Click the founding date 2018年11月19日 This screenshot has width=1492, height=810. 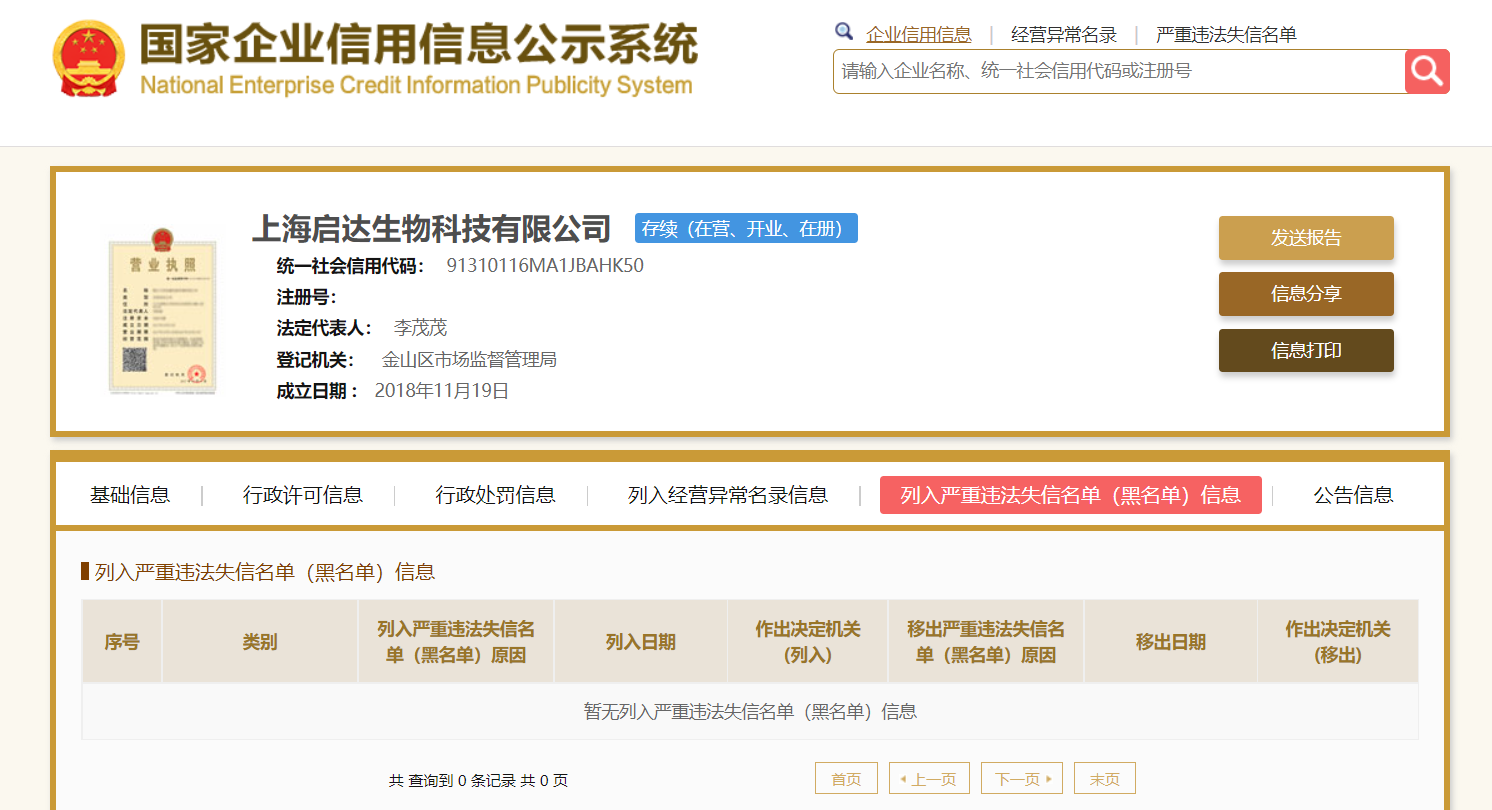tap(442, 391)
